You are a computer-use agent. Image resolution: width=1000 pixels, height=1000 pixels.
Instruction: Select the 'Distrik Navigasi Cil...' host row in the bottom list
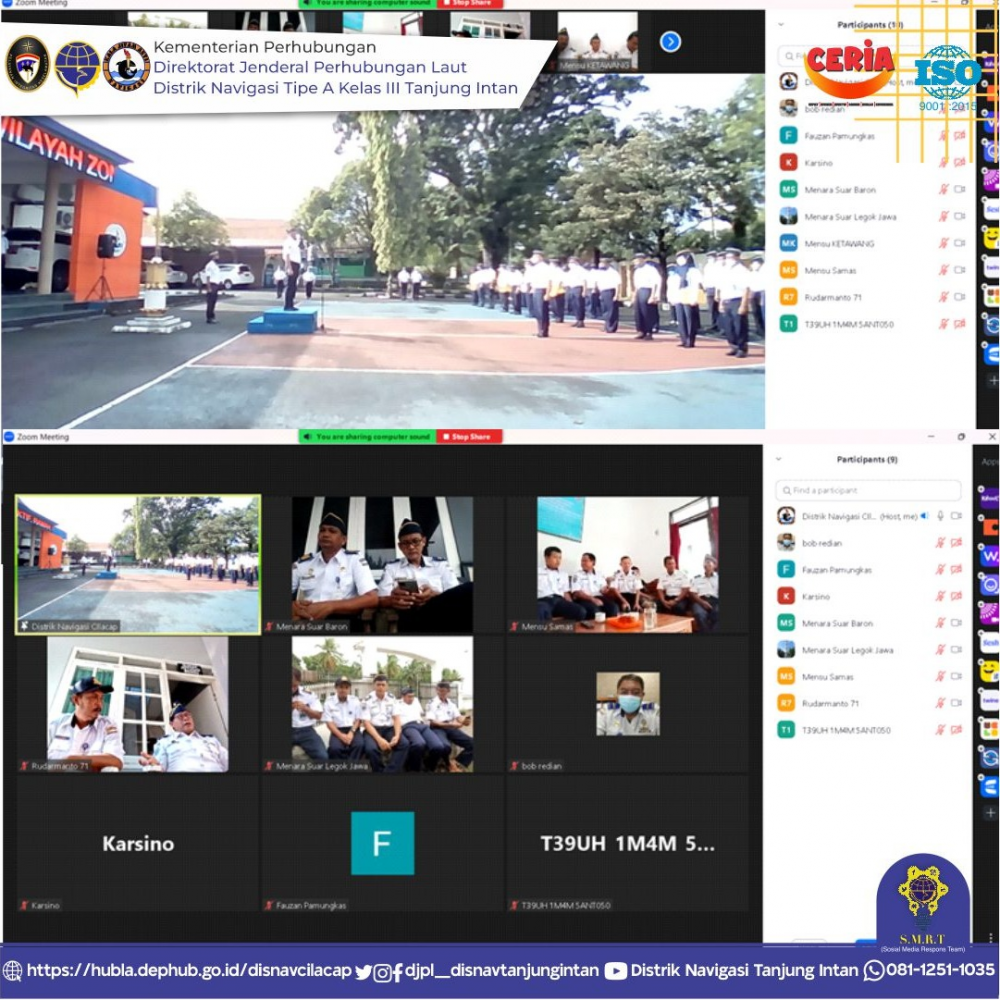tap(868, 516)
